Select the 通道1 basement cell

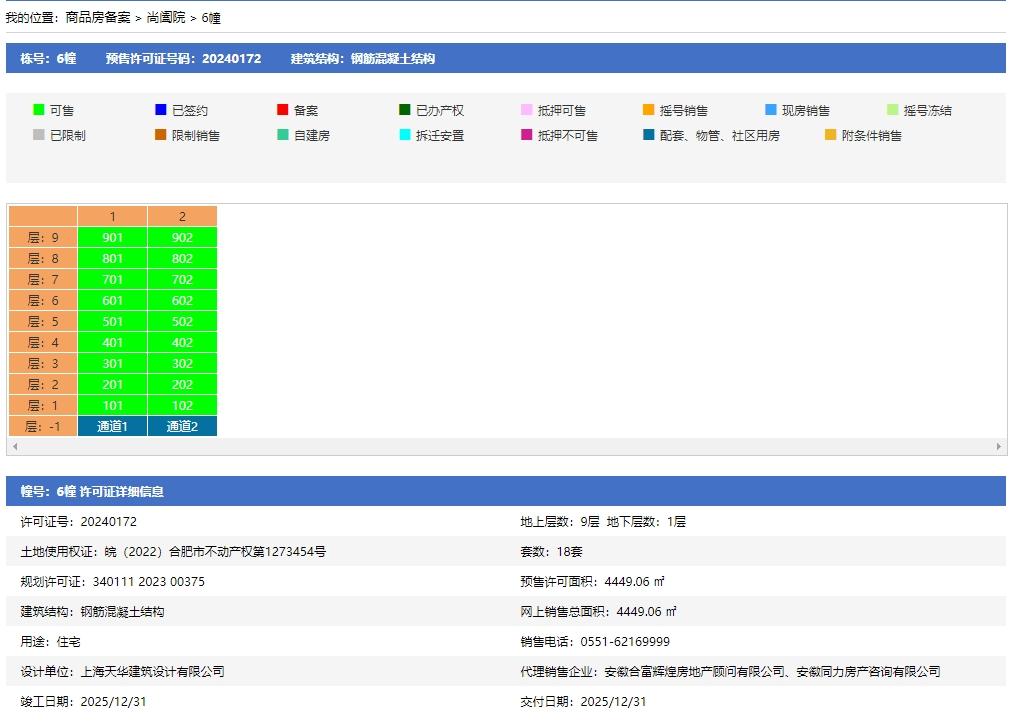click(x=112, y=426)
